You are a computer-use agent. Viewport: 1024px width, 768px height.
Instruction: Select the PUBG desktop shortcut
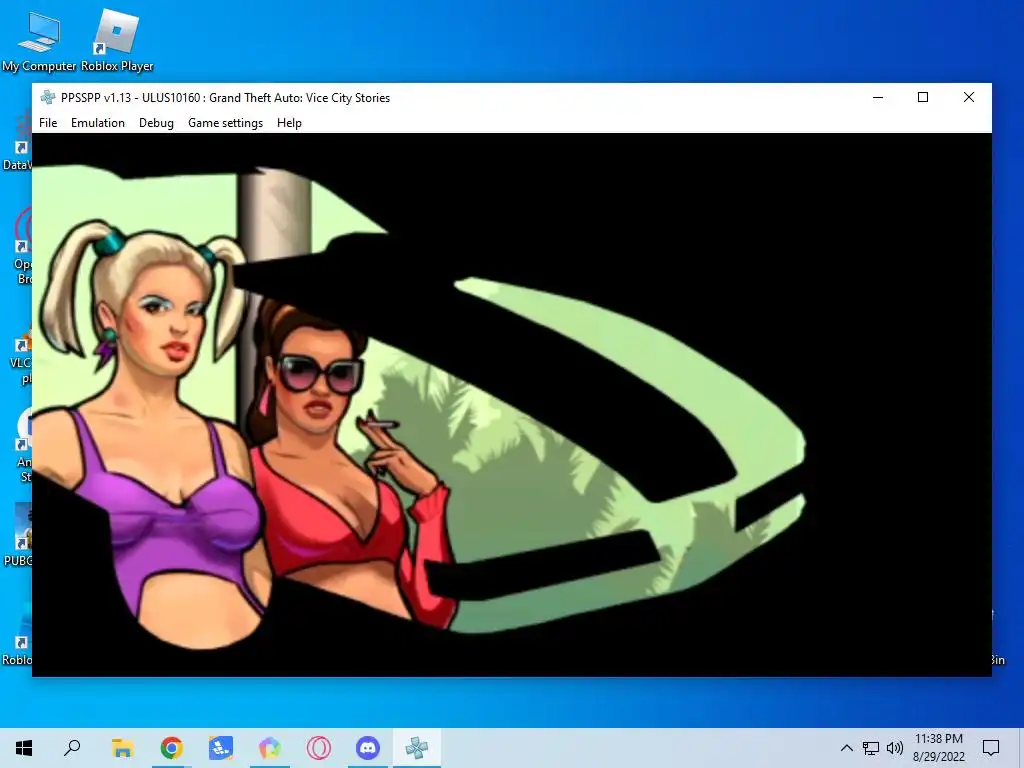pyautogui.click(x=18, y=534)
